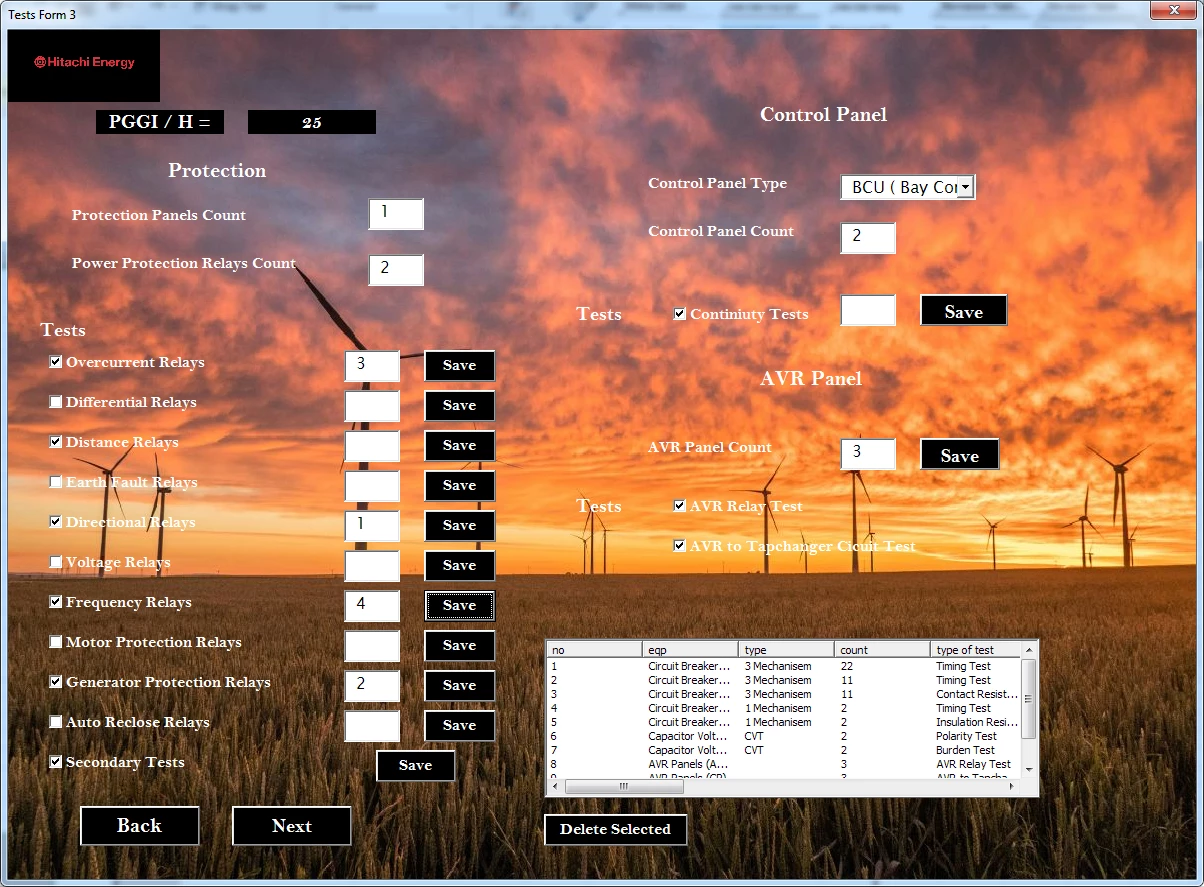The width and height of the screenshot is (1204, 887).
Task: Click the list's scroll right arrow
Action: point(1010,787)
